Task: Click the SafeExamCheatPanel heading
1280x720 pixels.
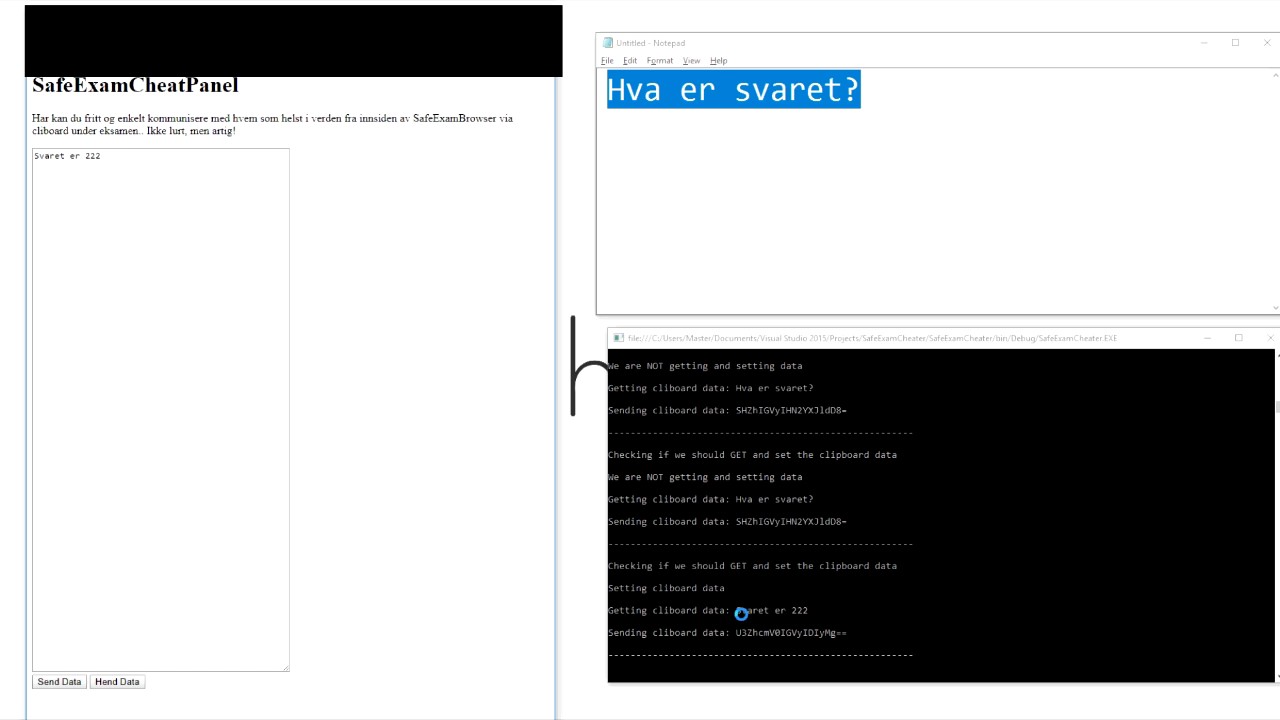Action: point(135,85)
